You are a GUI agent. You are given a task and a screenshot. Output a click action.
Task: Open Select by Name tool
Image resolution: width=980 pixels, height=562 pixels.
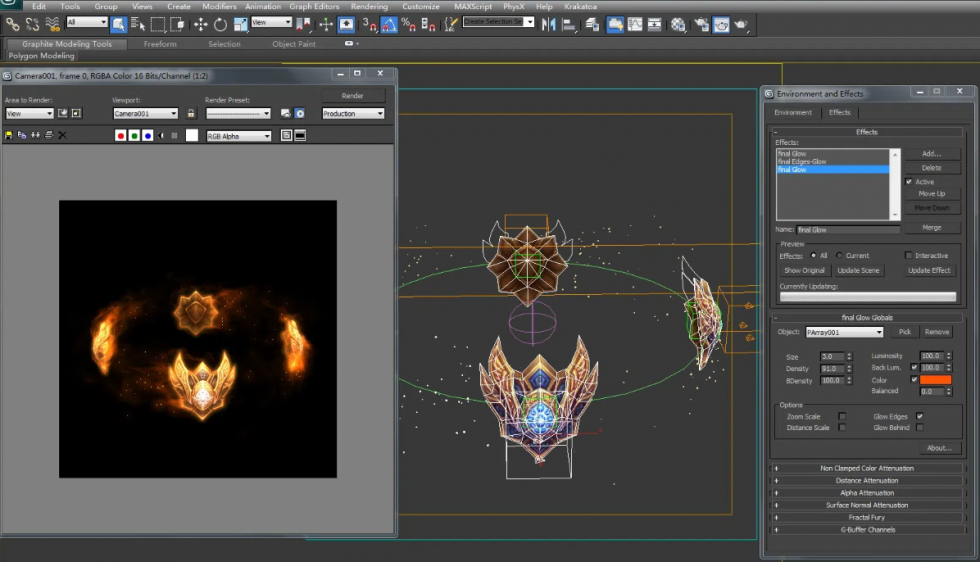[138, 24]
